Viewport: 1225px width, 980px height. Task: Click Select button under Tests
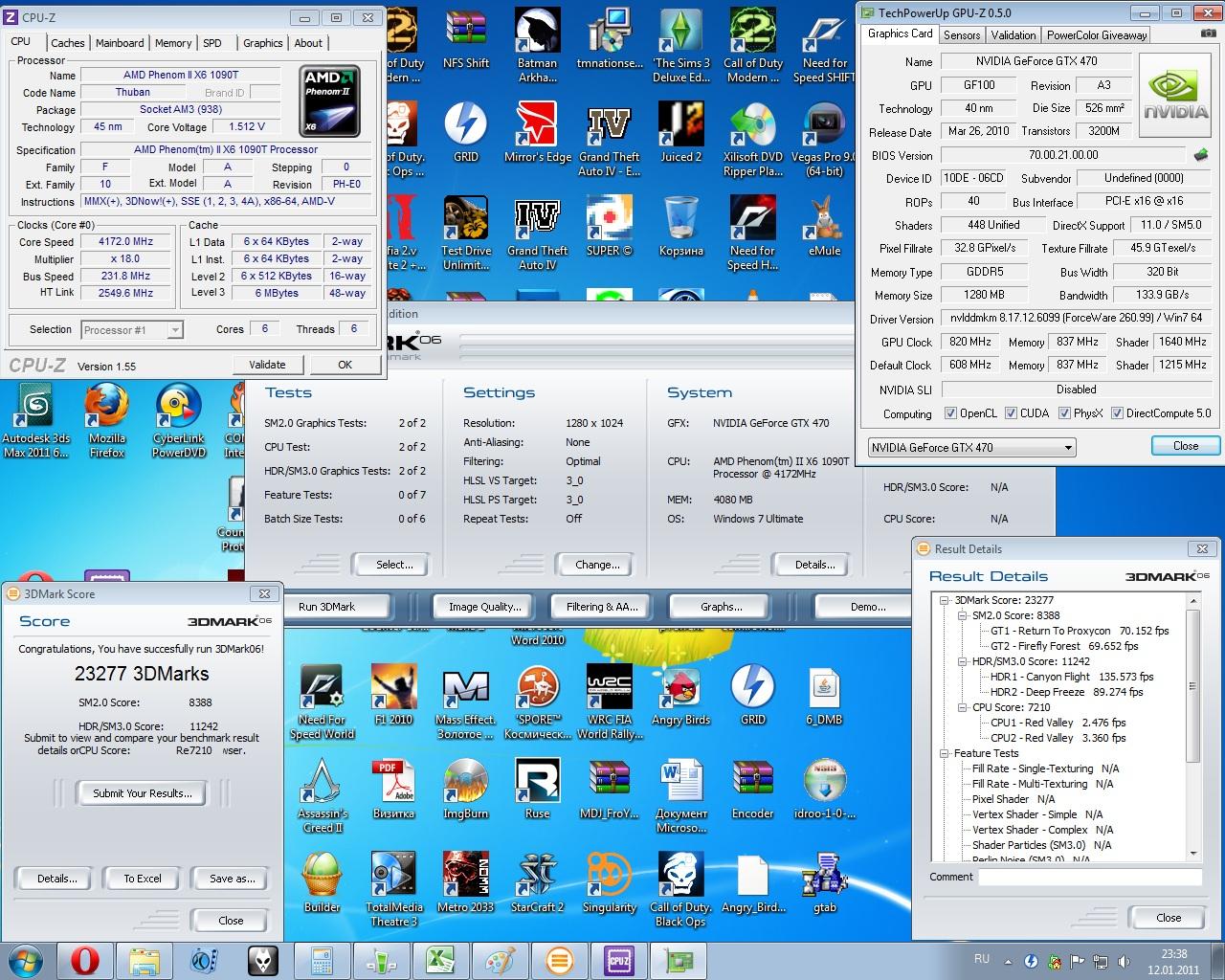tap(394, 565)
